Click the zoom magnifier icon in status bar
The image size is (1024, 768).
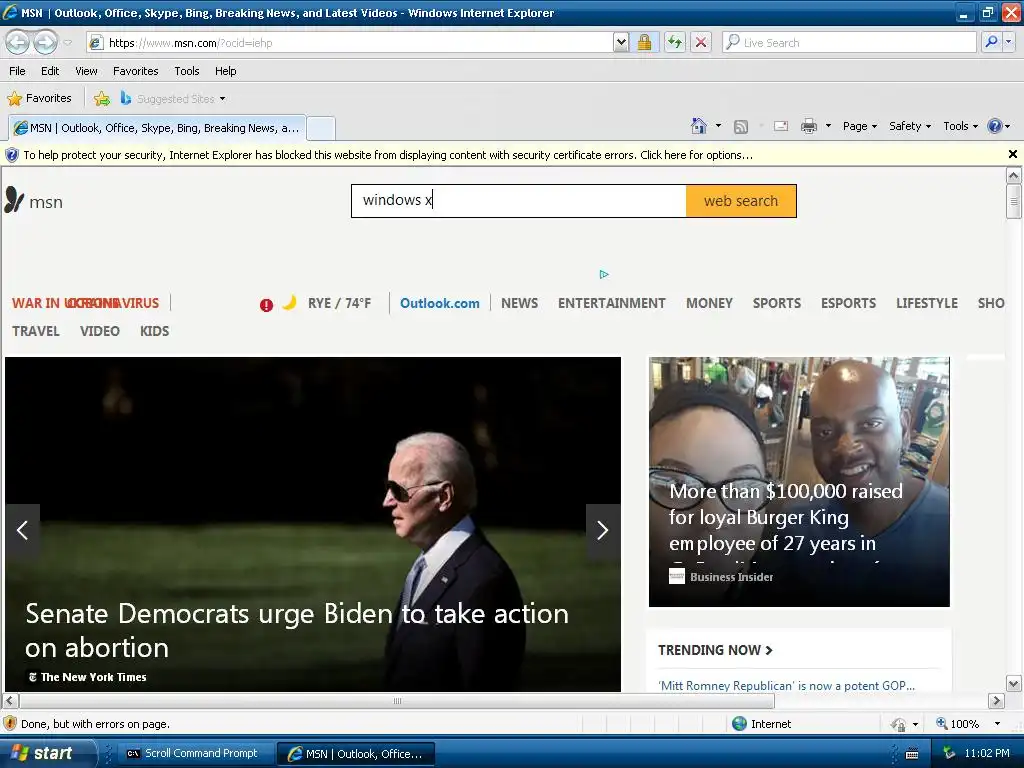point(942,723)
